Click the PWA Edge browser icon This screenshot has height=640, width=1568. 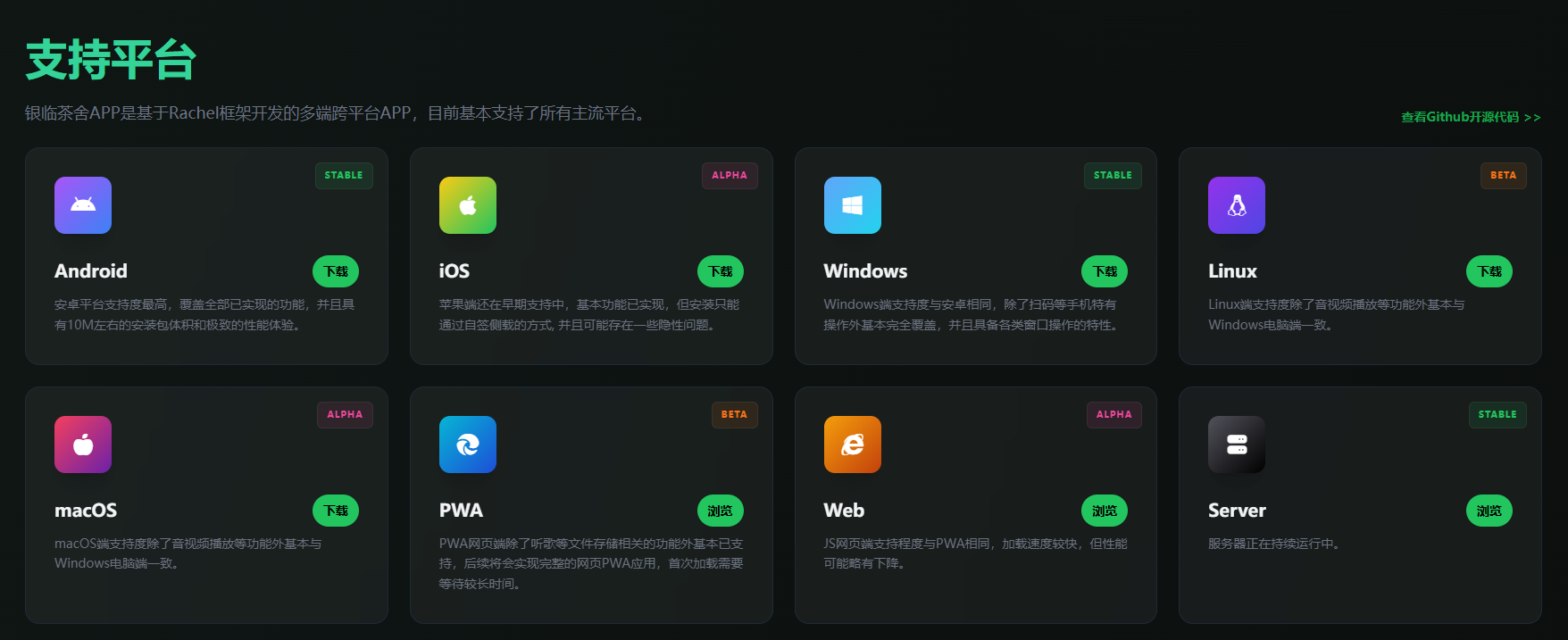point(468,445)
